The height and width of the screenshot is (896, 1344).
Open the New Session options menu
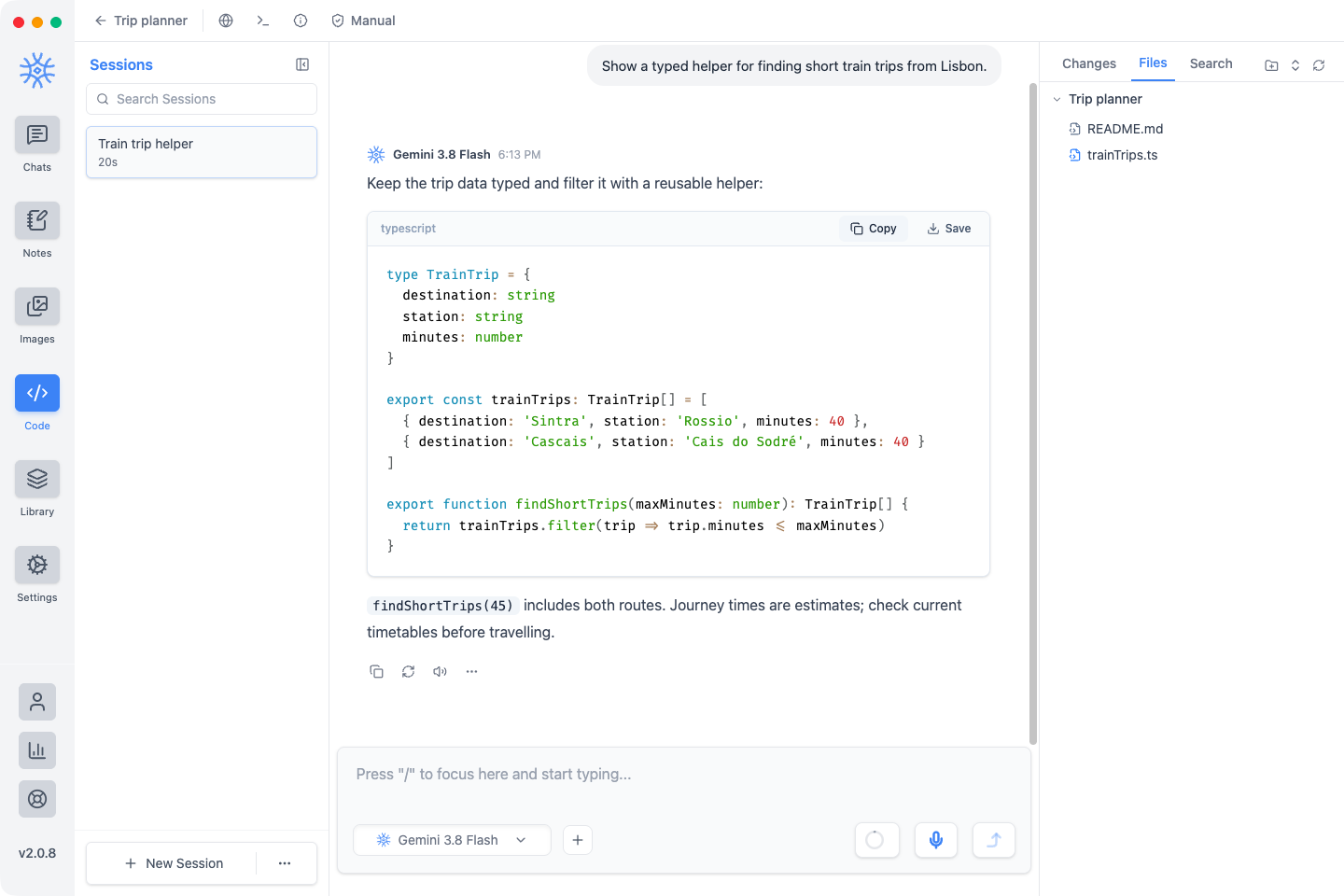285,863
